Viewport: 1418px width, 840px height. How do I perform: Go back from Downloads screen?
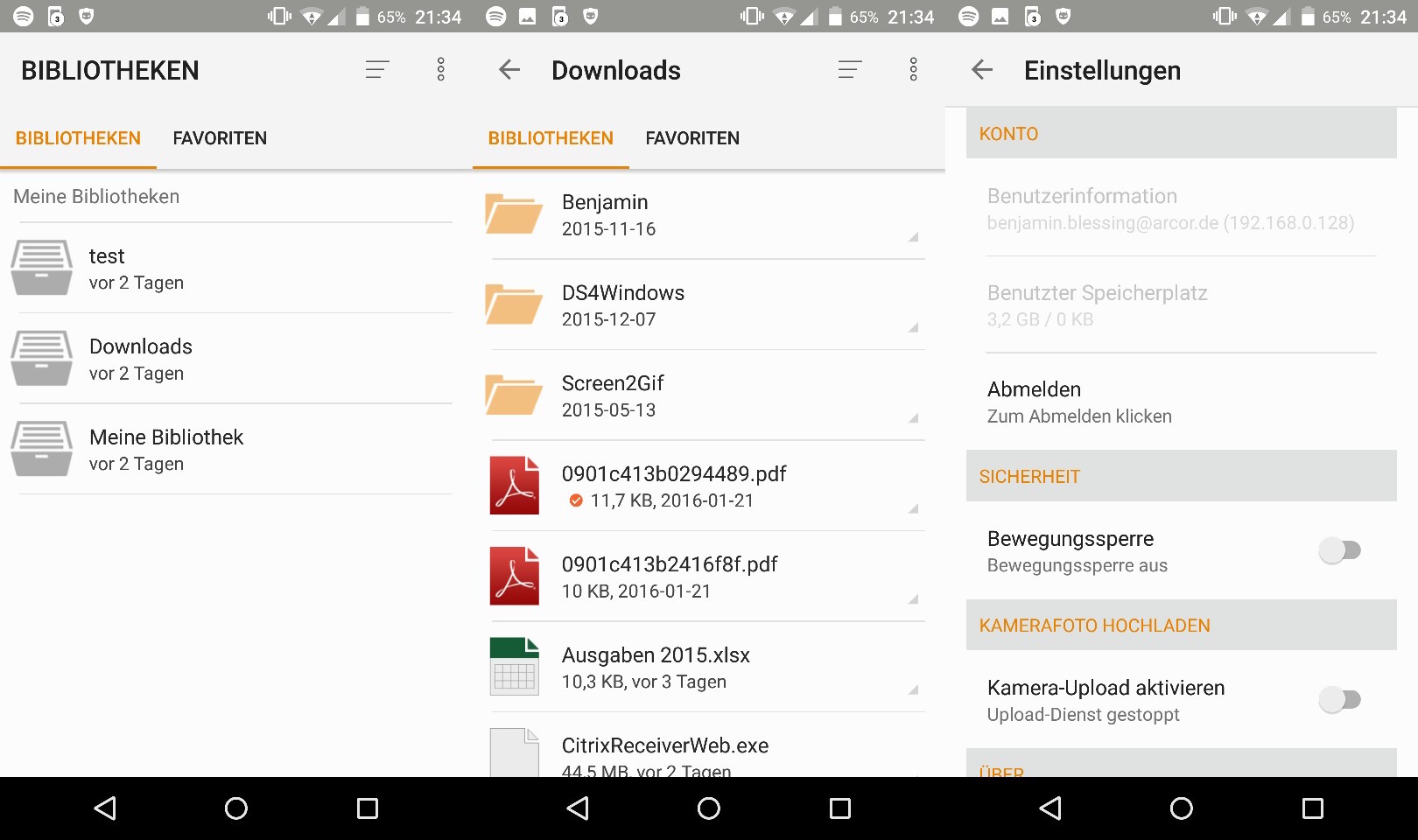pos(509,70)
